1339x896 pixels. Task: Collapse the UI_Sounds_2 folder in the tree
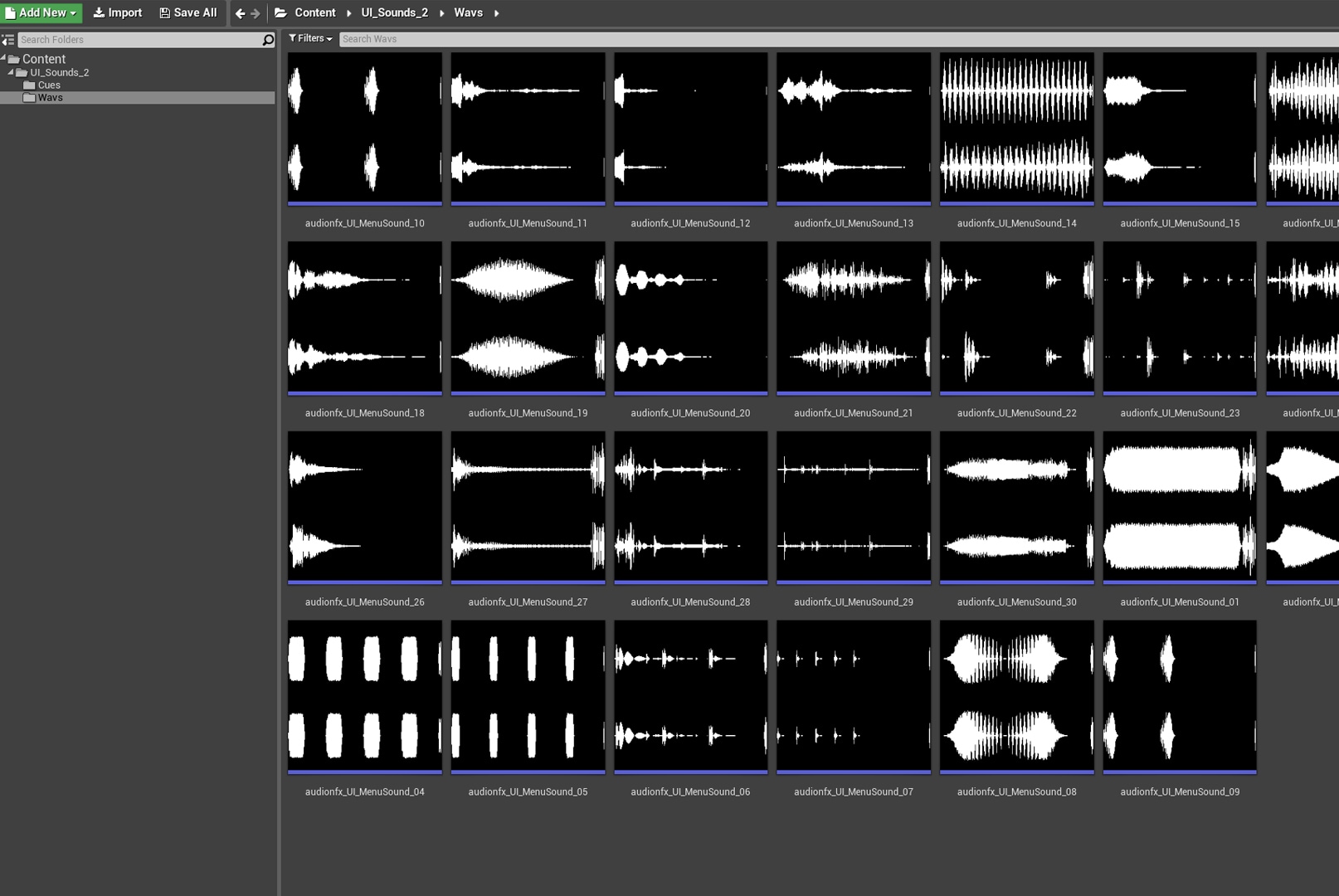(11, 72)
